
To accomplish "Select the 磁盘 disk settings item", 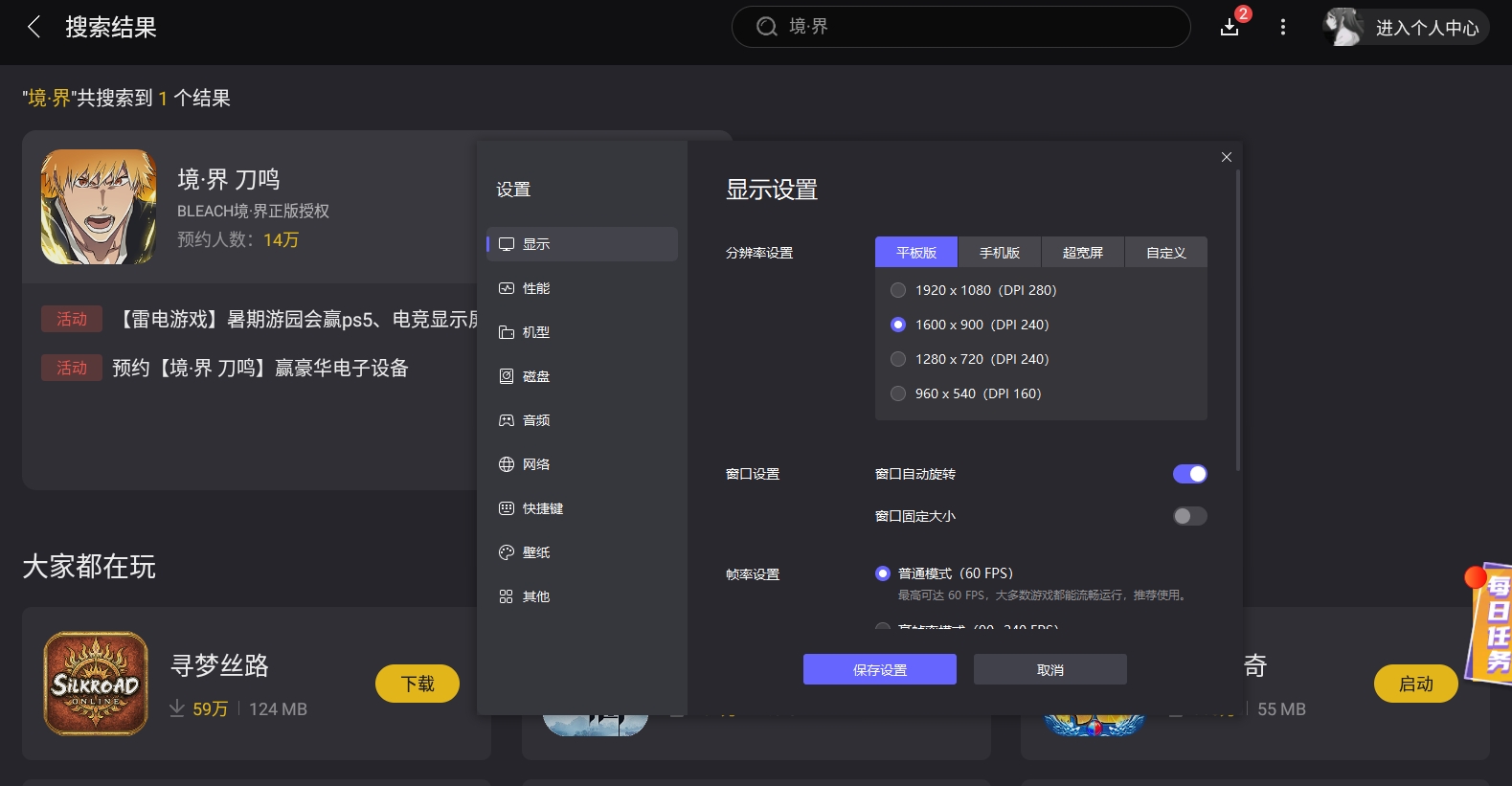I will tap(582, 376).
